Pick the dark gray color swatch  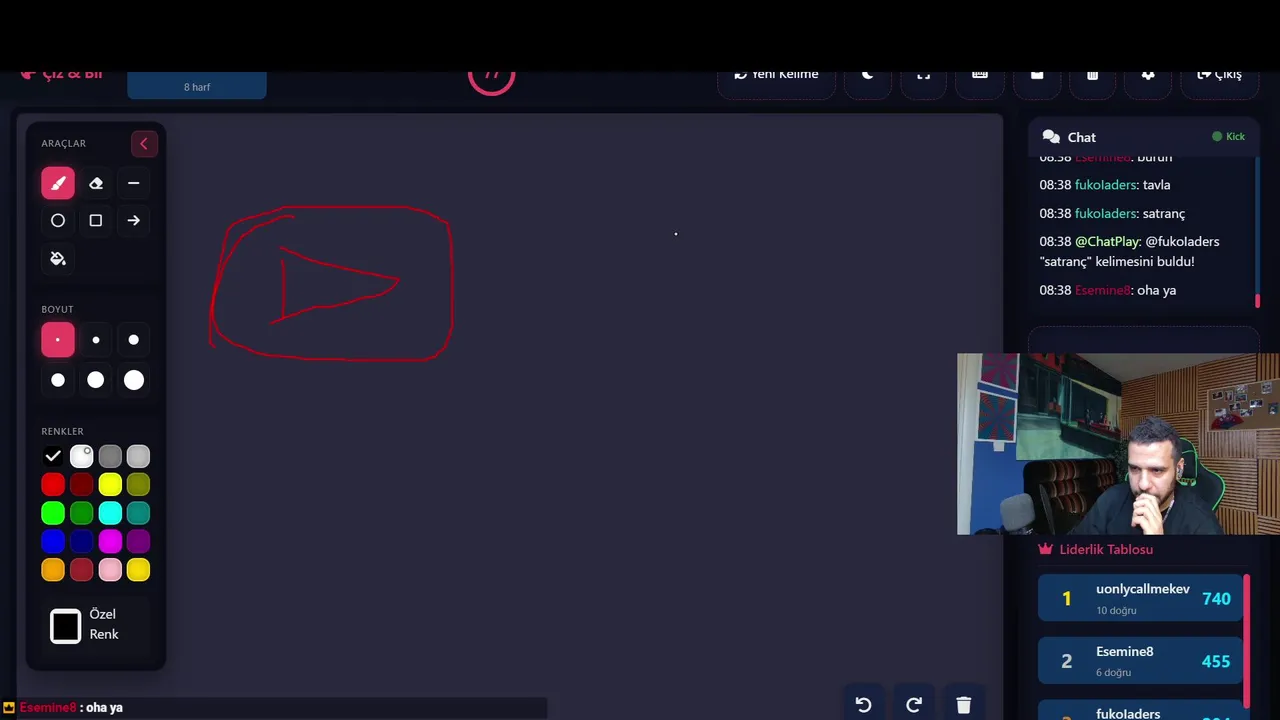110,456
